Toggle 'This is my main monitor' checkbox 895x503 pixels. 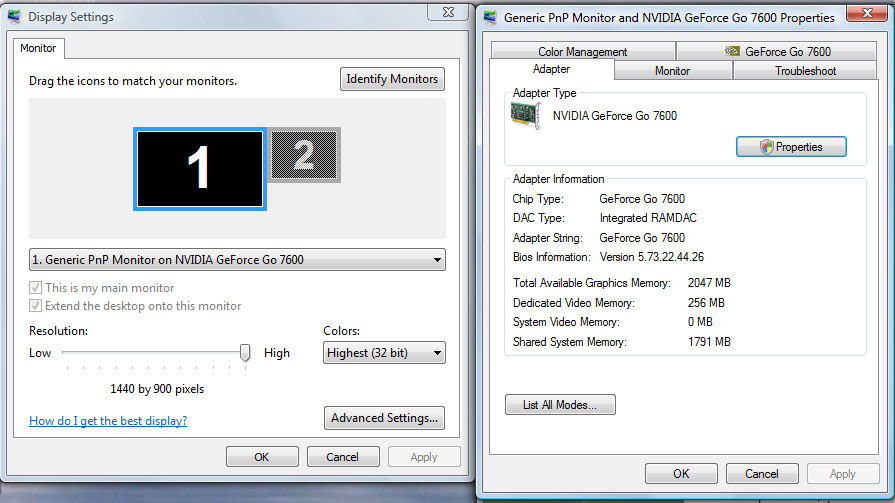click(35, 287)
